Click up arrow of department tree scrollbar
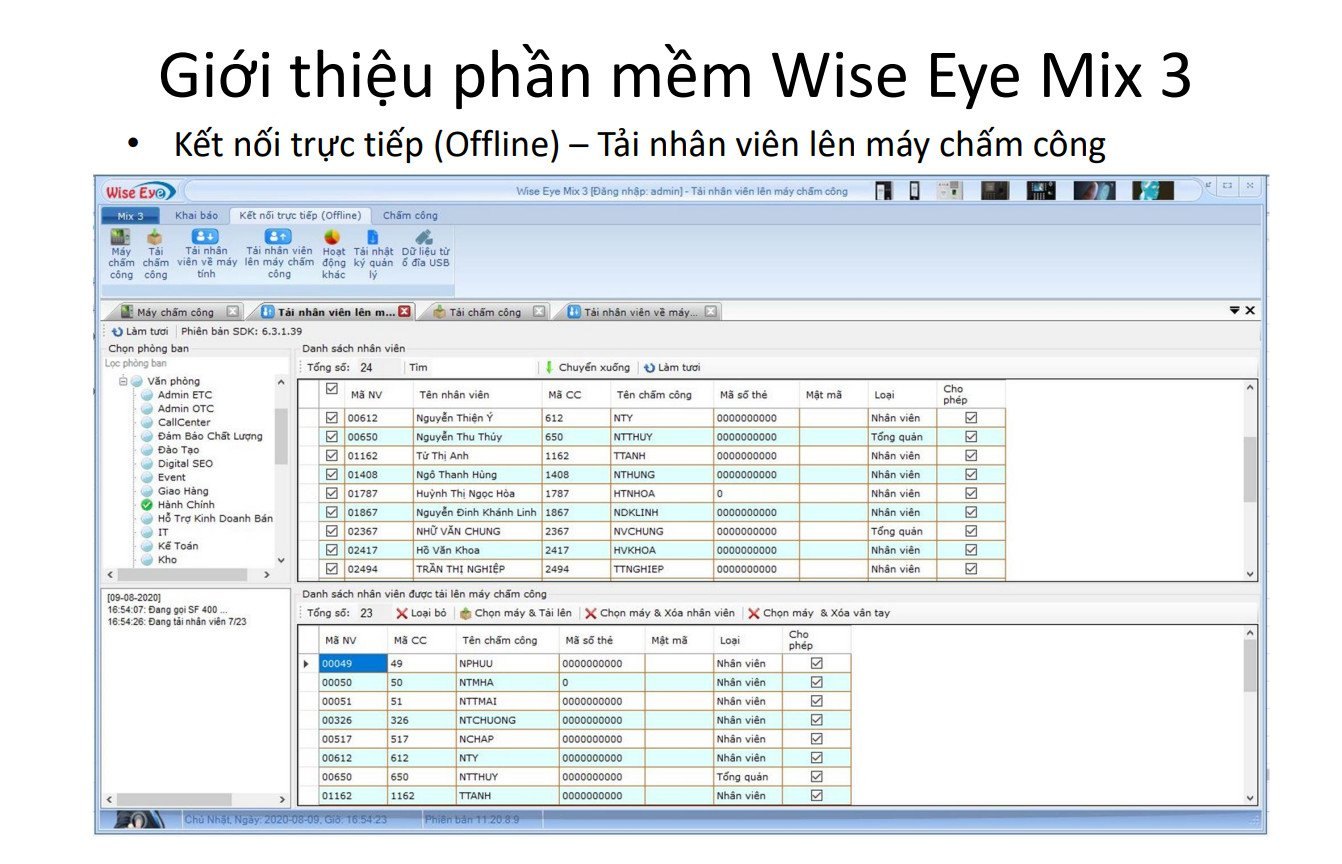 (x=281, y=382)
